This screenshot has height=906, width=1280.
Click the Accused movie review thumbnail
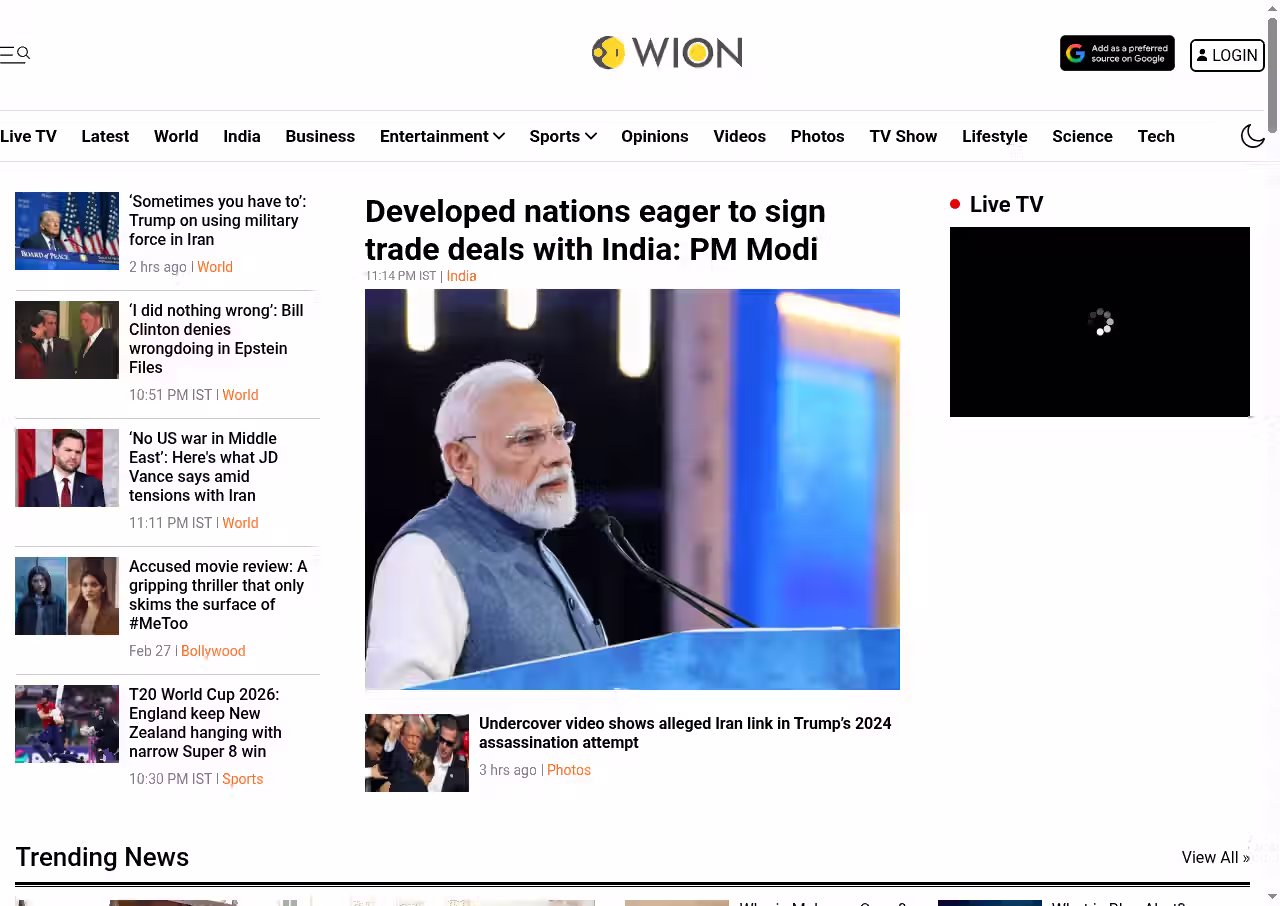tap(67, 596)
